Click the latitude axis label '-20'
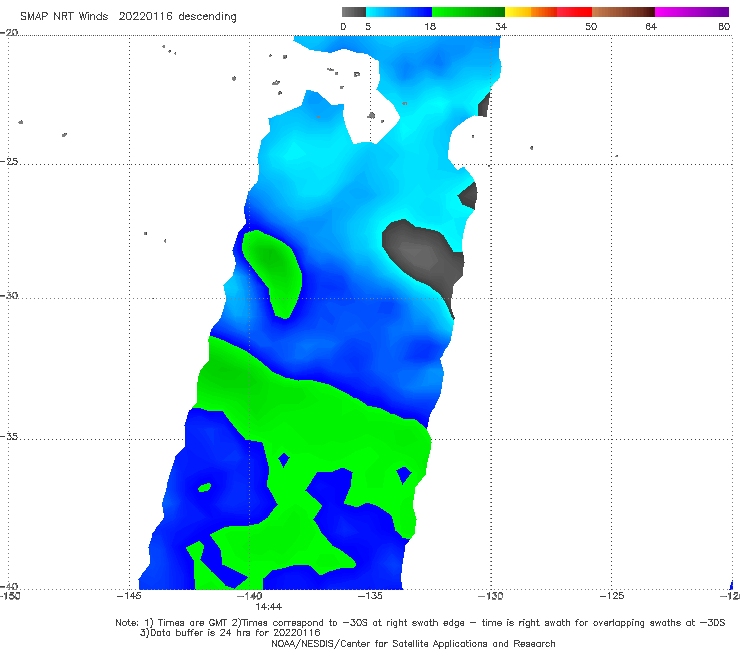 pyautogui.click(x=9, y=33)
